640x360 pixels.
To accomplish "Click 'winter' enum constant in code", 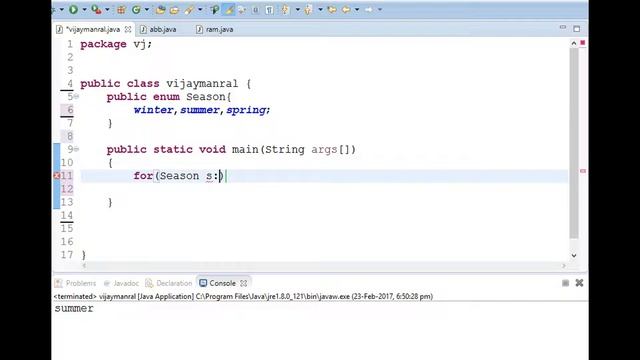I will pos(153,110).
